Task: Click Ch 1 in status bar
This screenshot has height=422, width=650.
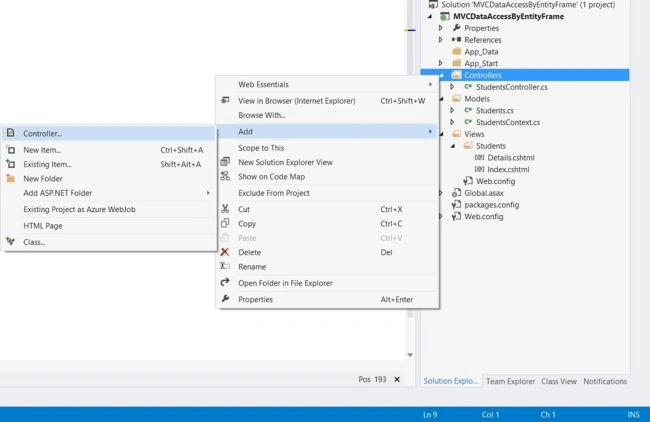Action: point(548,415)
